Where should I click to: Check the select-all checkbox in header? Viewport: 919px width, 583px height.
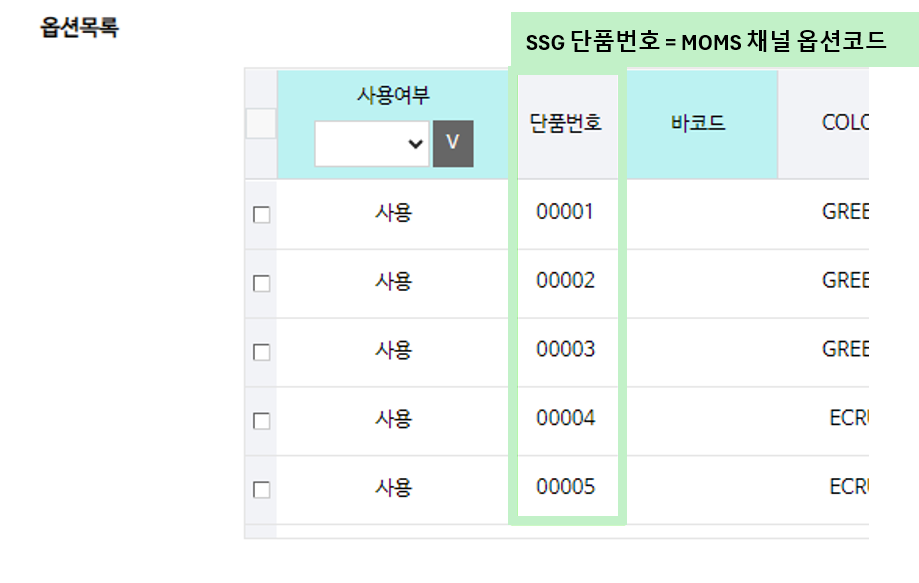pos(261,124)
